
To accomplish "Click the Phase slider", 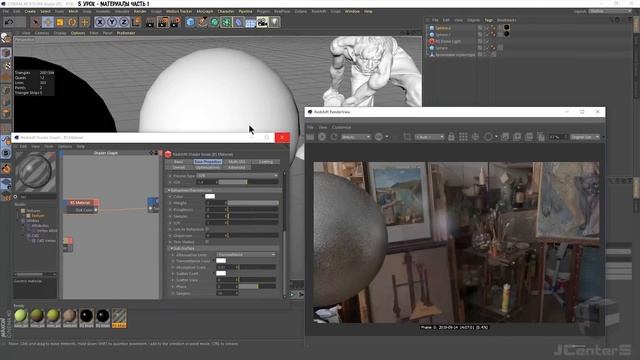I will (258, 287).
